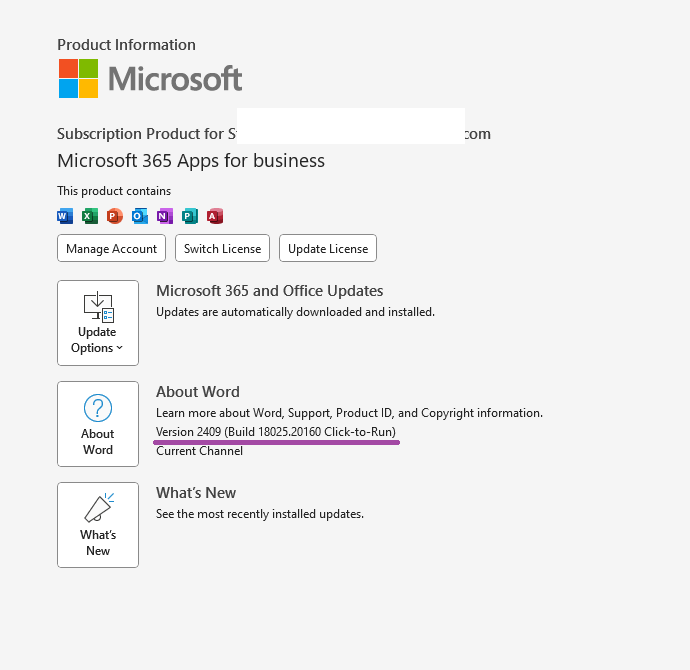The height and width of the screenshot is (670, 690).
Task: Click 'Learn more about Word, Support' description
Action: [349, 413]
